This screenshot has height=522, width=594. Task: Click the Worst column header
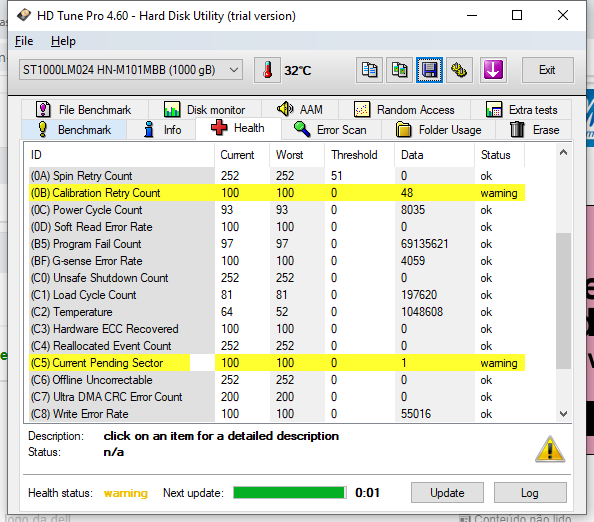(297, 155)
